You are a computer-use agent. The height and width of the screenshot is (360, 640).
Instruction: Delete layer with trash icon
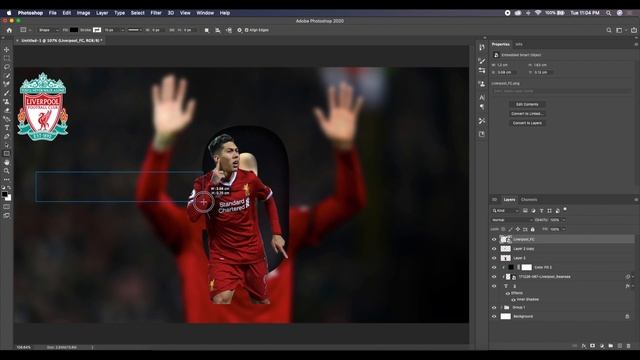tap(629, 346)
